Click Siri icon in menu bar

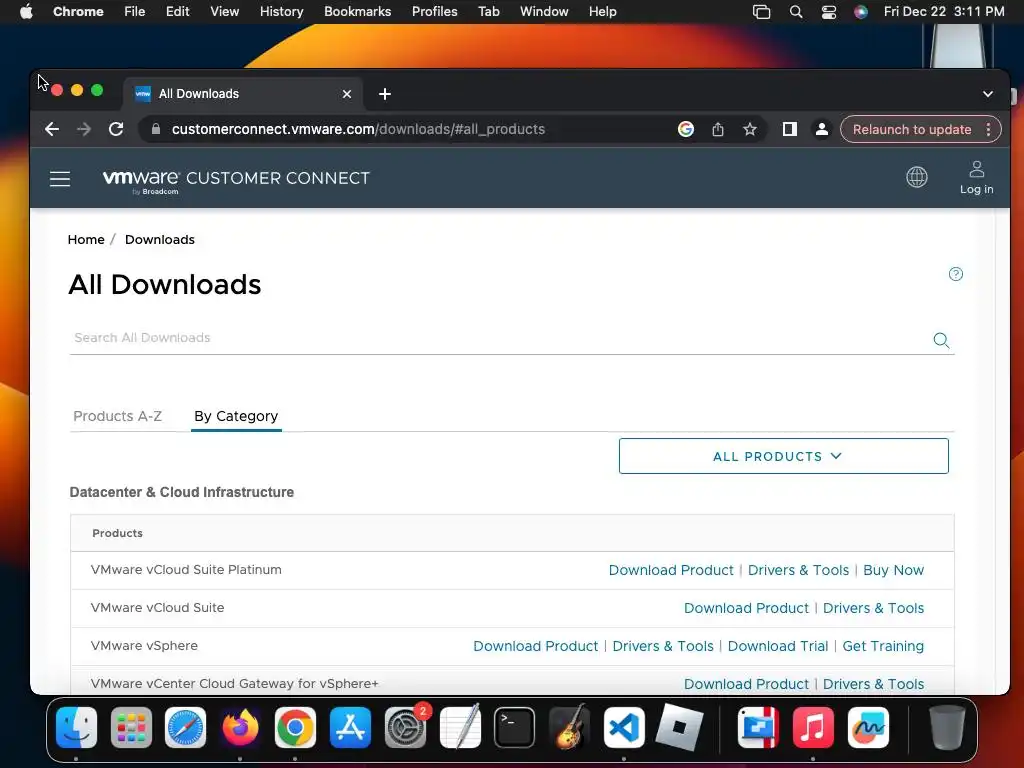pos(861,12)
